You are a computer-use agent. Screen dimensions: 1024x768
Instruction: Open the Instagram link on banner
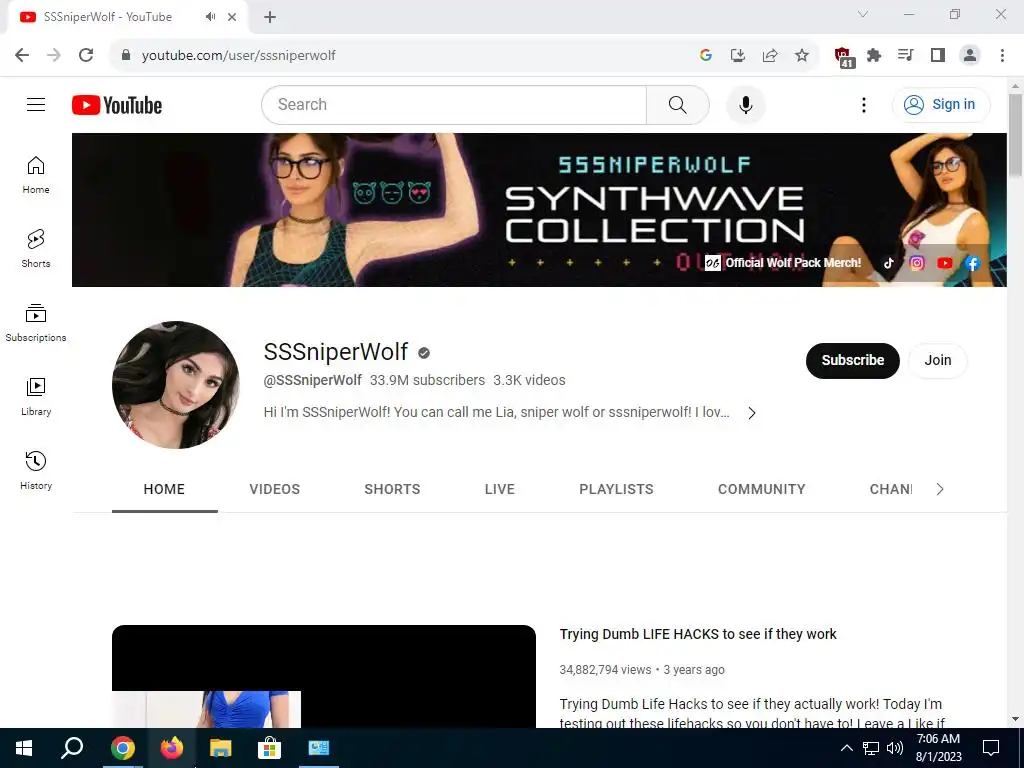tap(917, 263)
